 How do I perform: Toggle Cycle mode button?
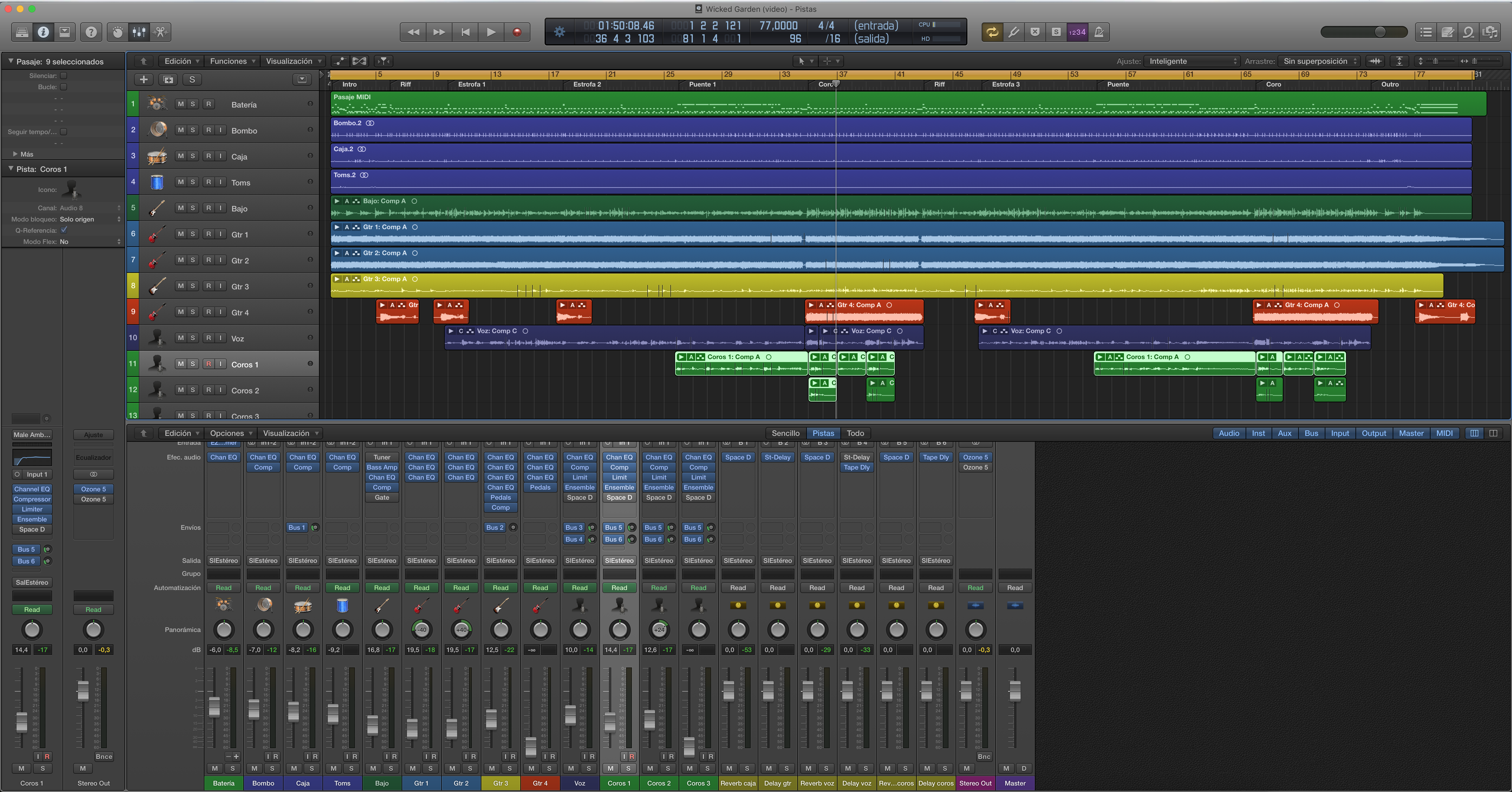[992, 32]
